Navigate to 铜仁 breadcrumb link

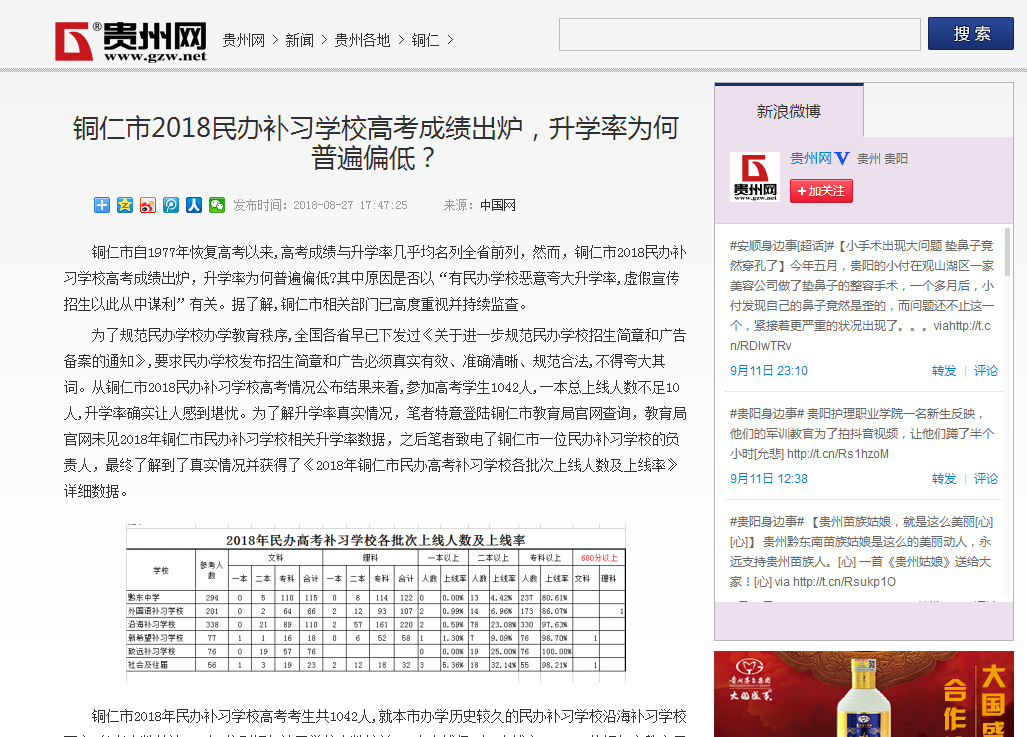point(425,40)
